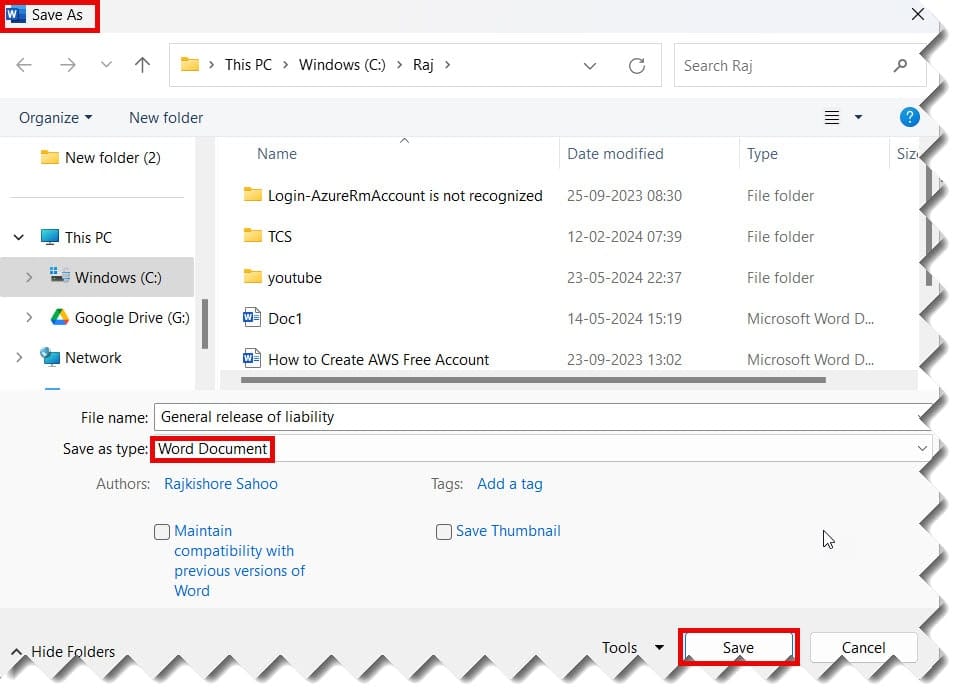
Task: Click the Cancel button
Action: (x=863, y=647)
